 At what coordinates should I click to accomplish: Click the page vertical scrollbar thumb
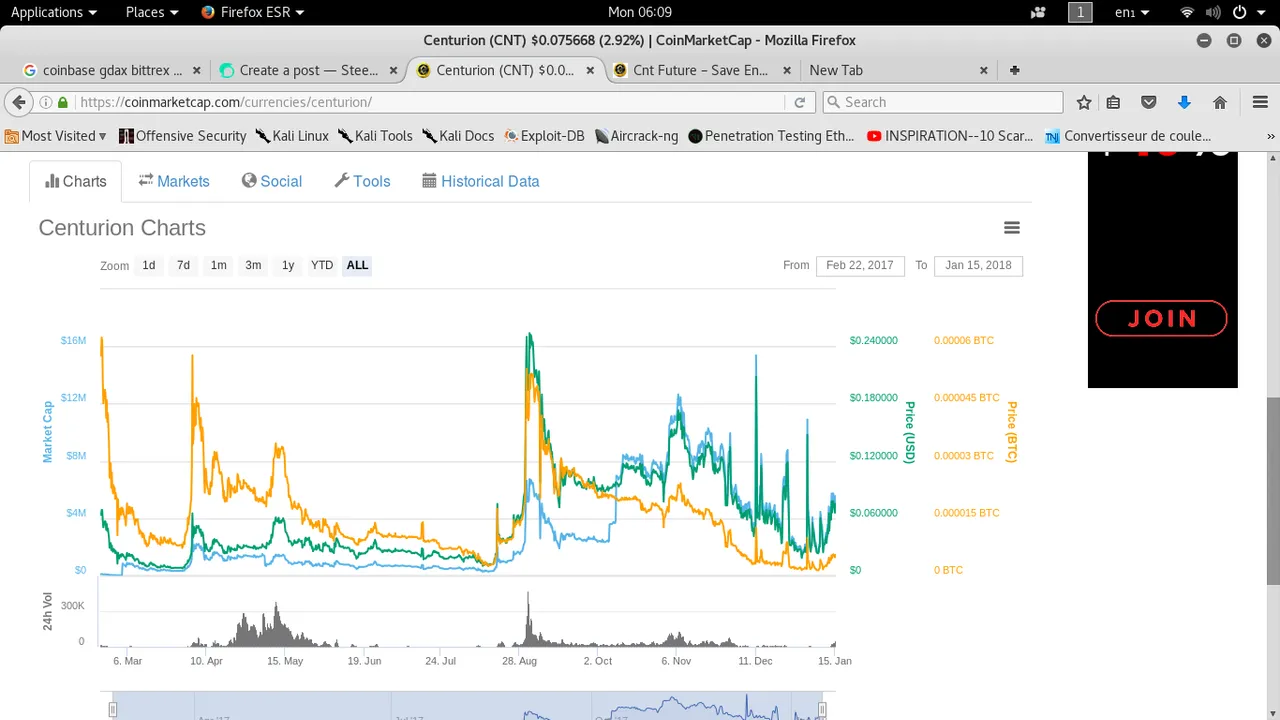1273,490
